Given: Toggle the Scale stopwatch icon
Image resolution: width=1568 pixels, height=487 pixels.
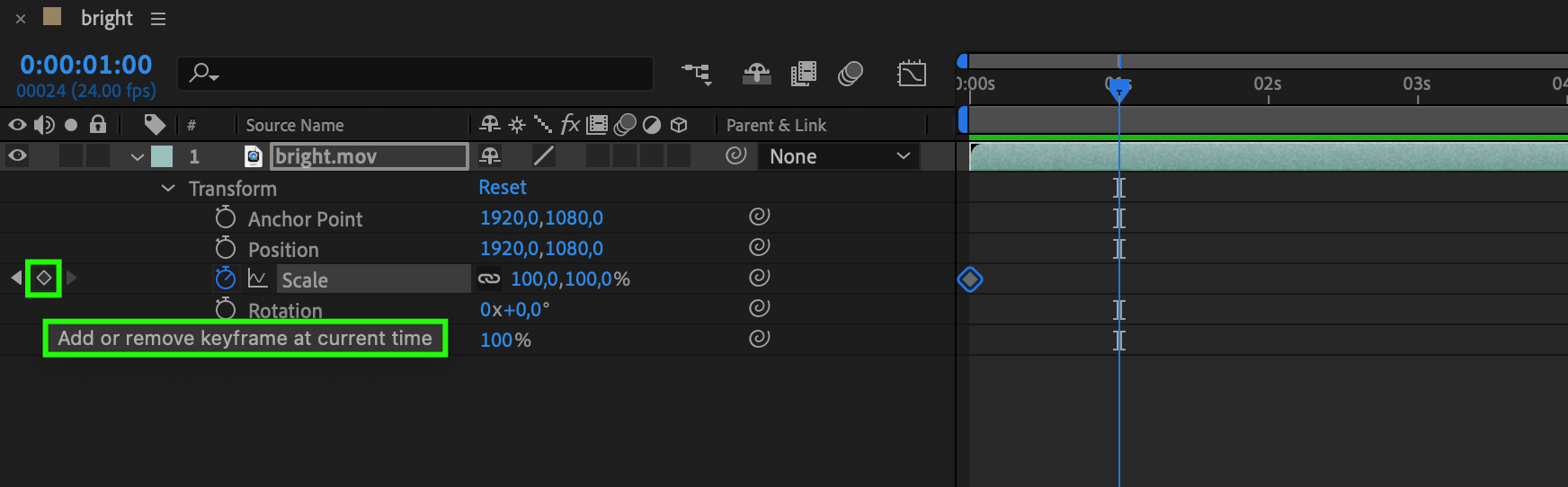Looking at the screenshot, I should pos(225,279).
